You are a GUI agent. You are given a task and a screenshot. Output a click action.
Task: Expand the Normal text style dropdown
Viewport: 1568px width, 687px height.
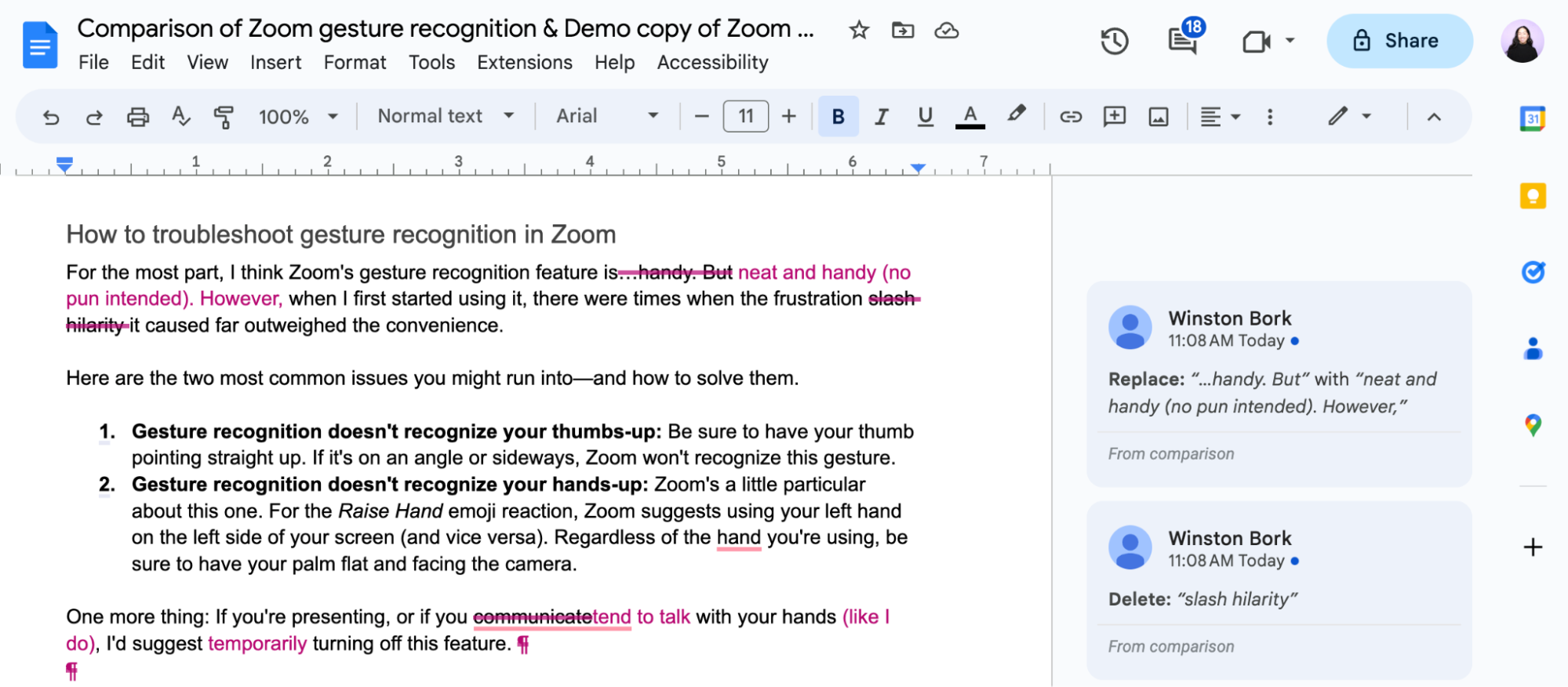click(446, 116)
